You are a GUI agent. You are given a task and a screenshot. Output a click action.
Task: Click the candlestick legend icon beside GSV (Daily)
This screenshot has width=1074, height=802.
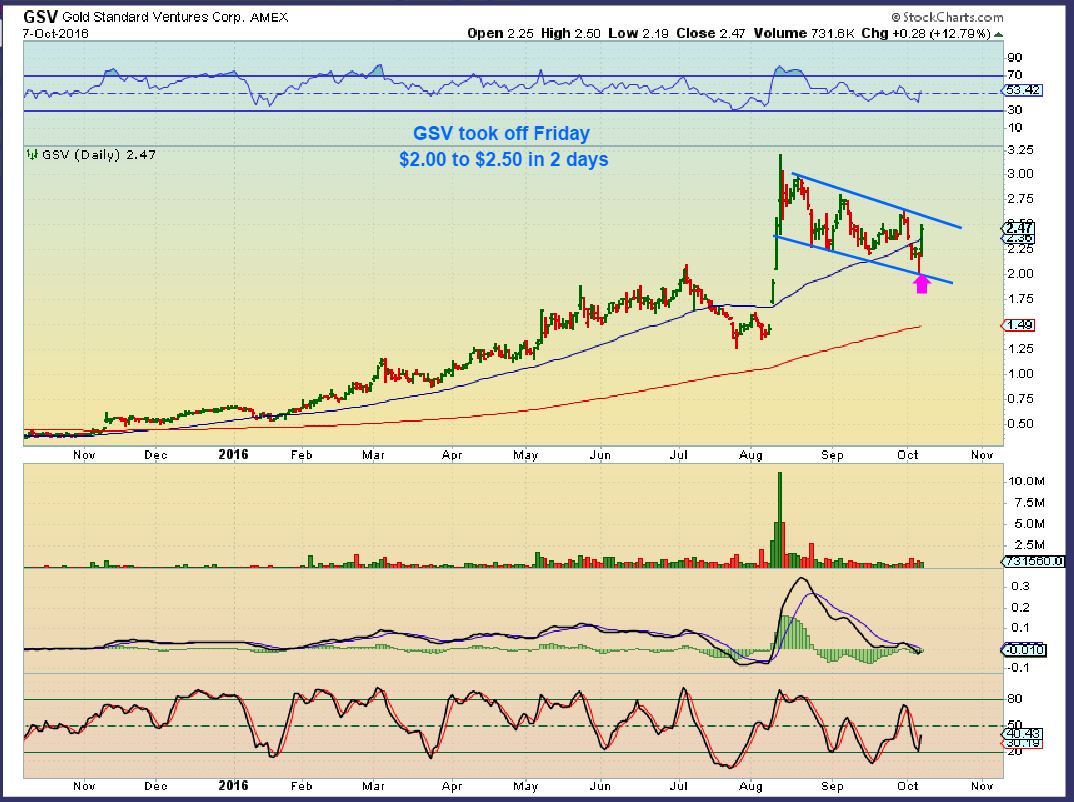click(32, 155)
